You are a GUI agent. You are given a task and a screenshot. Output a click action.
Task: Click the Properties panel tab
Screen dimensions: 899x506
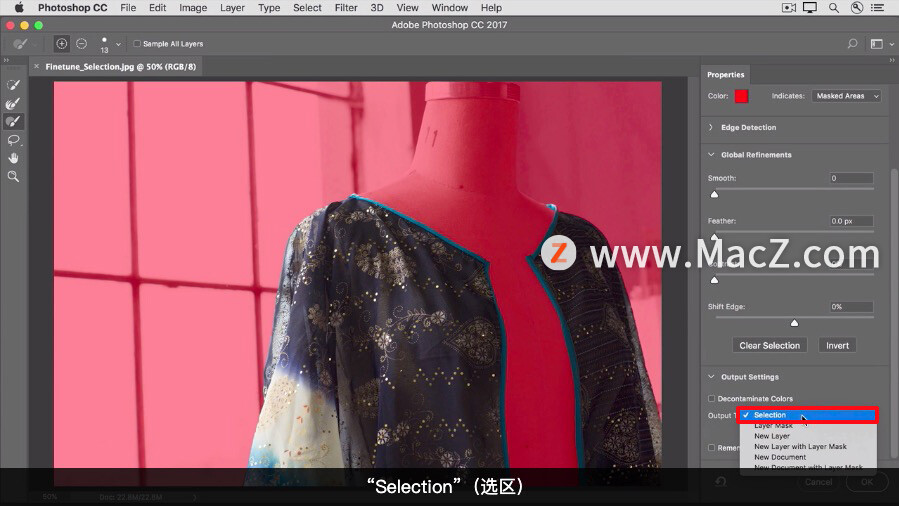tap(725, 74)
